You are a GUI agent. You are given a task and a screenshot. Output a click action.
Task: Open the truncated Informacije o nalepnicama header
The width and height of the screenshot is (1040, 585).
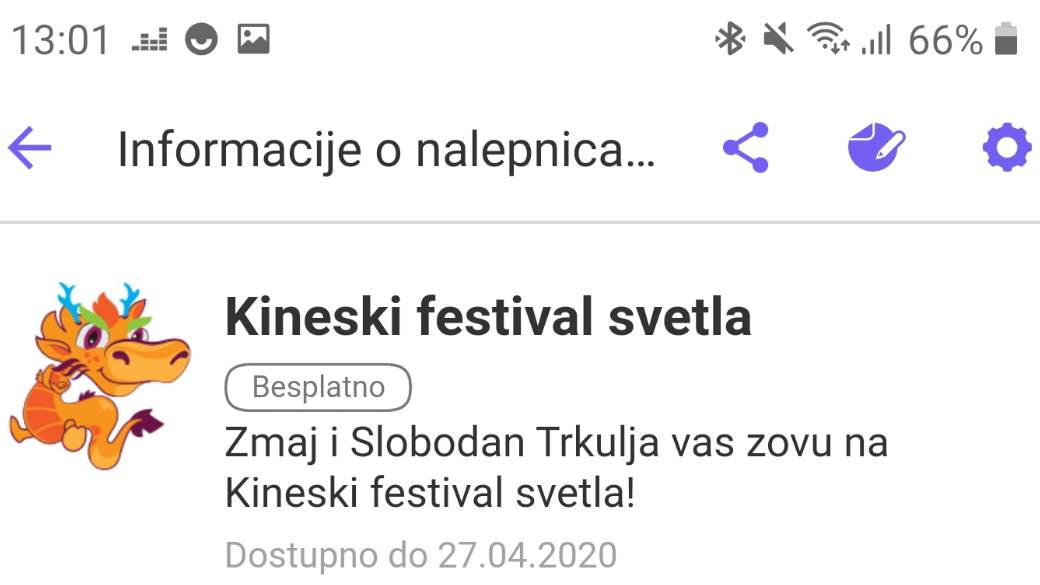pos(387,148)
